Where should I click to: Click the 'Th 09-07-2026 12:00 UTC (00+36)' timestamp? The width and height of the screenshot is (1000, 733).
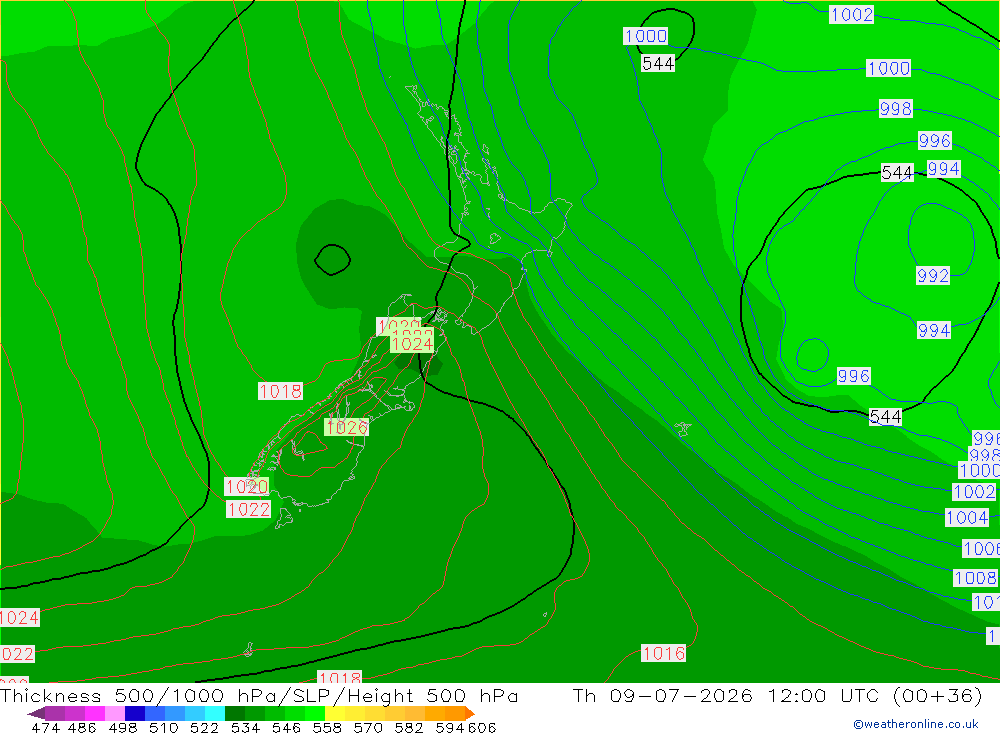[x=777, y=695]
